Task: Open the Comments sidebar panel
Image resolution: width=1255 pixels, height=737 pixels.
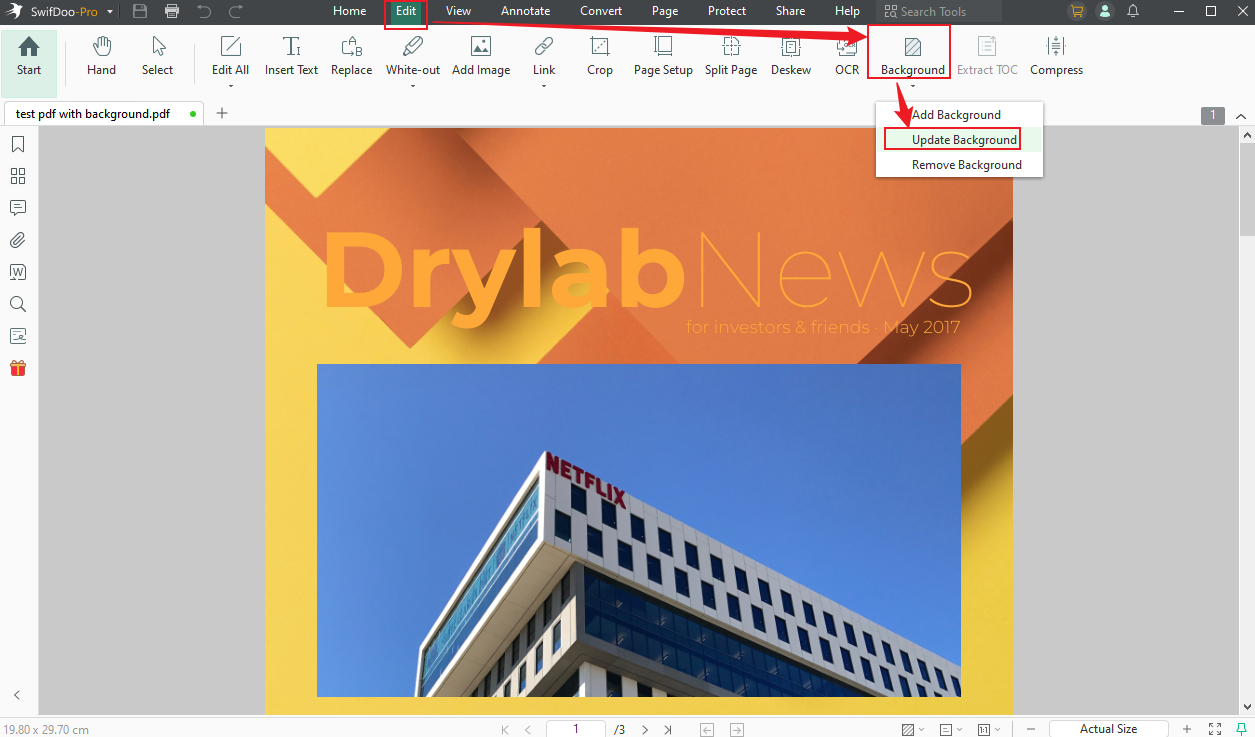Action: (x=18, y=208)
